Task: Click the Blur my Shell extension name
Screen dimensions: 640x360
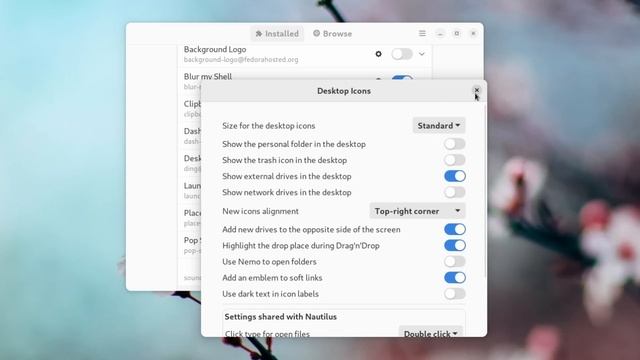Action: click(x=208, y=76)
